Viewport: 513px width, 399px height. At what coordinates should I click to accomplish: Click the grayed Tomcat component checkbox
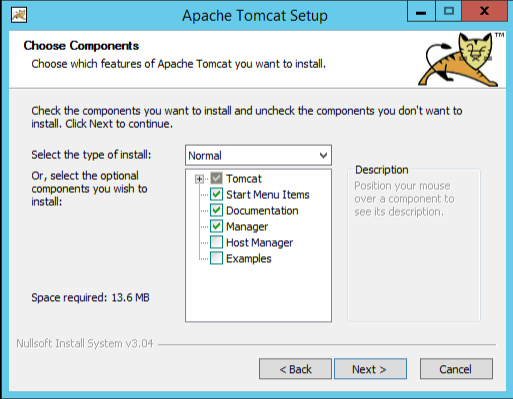point(216,178)
